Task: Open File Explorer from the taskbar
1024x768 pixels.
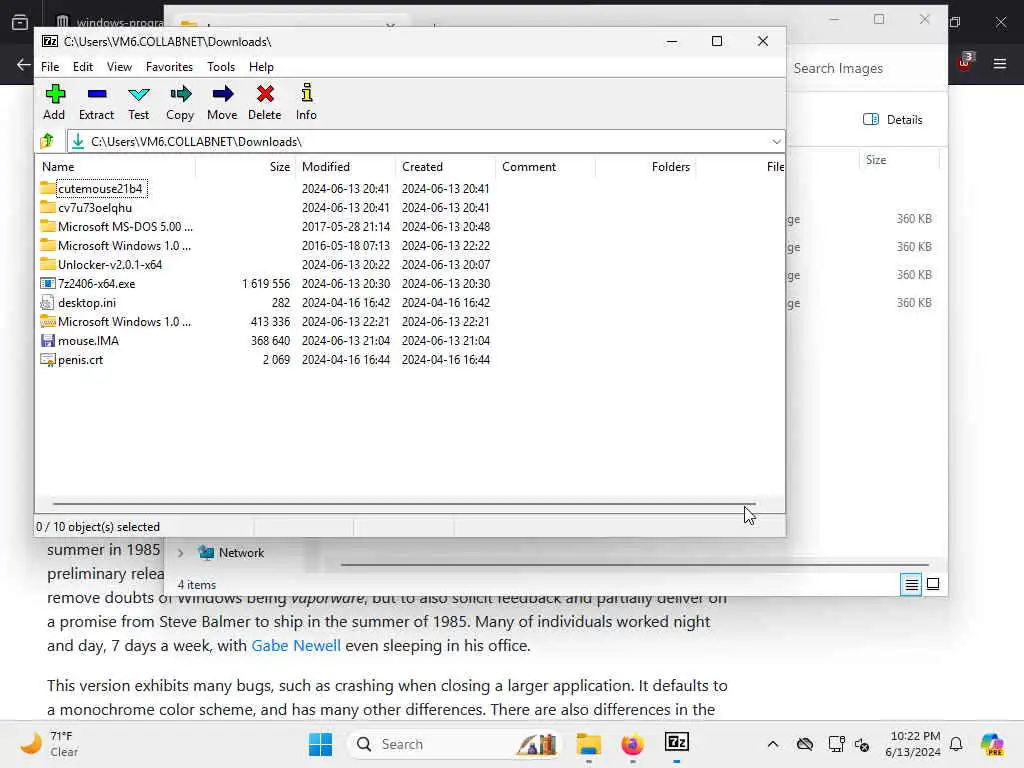Action: (588, 744)
